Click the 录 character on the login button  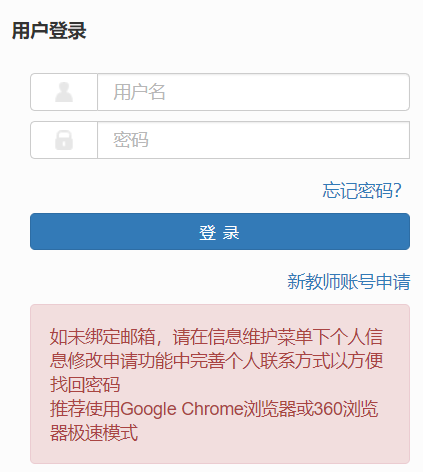231,232
